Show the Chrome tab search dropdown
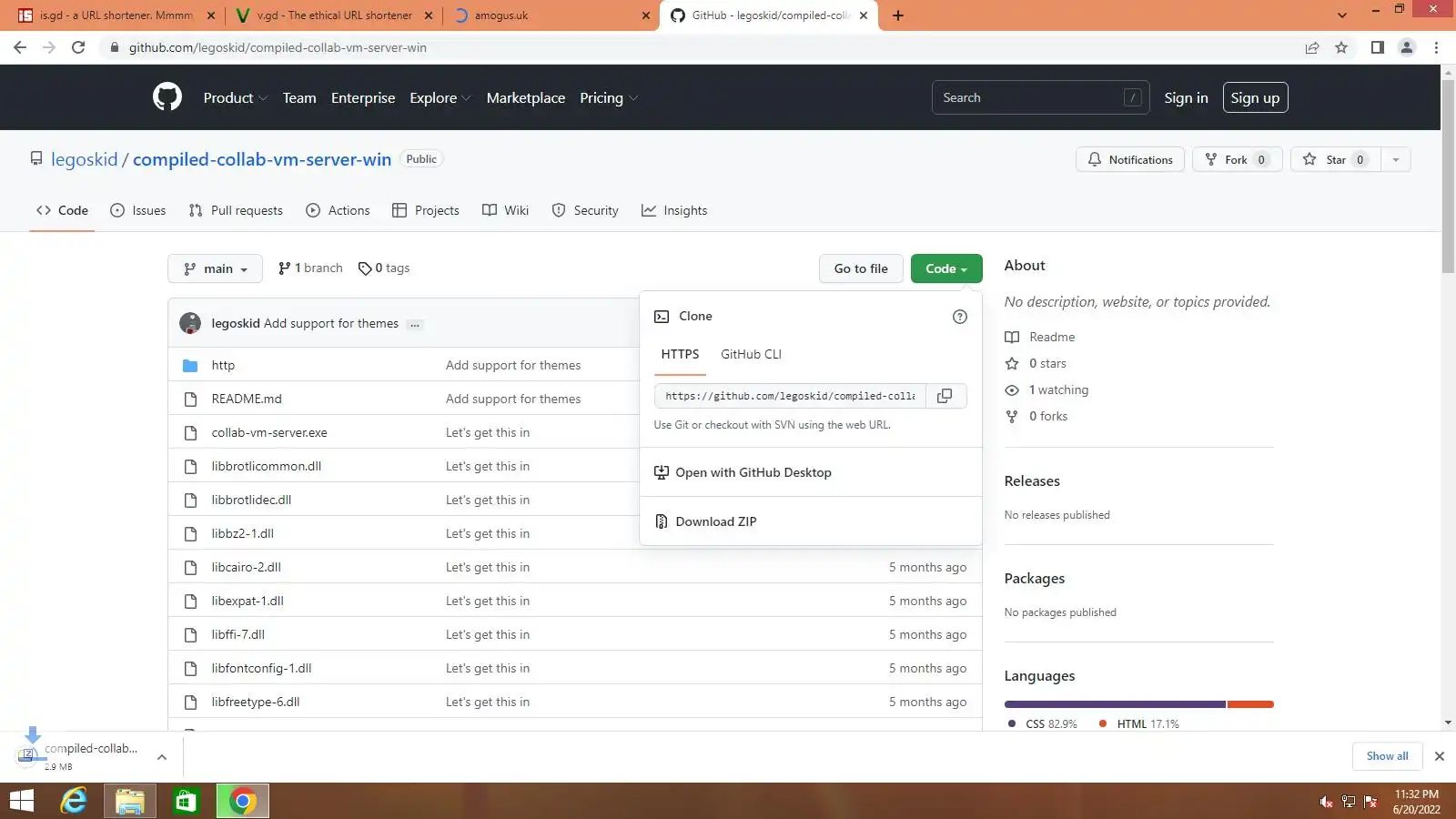The width and height of the screenshot is (1456, 819). [x=1341, y=15]
